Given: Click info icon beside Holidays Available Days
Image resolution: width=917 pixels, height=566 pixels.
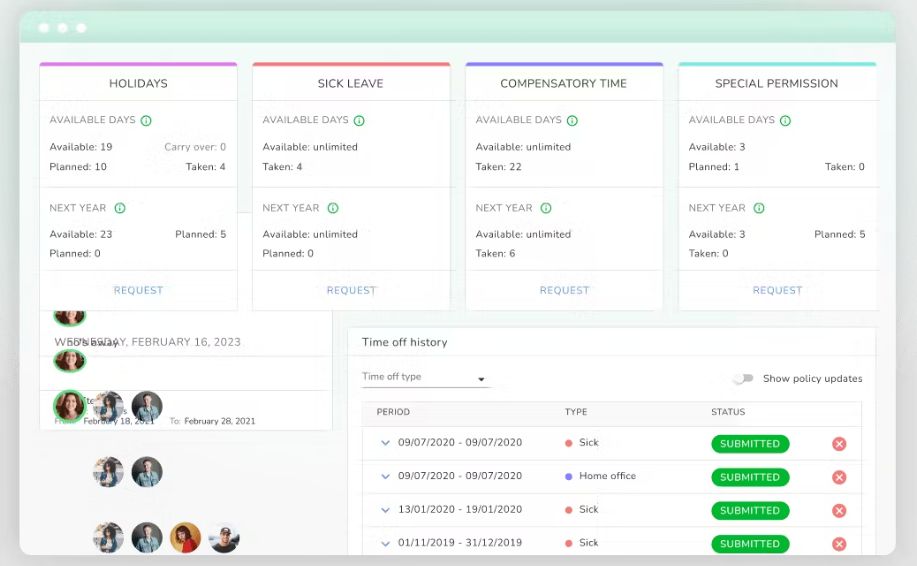Looking at the screenshot, I should (x=146, y=120).
